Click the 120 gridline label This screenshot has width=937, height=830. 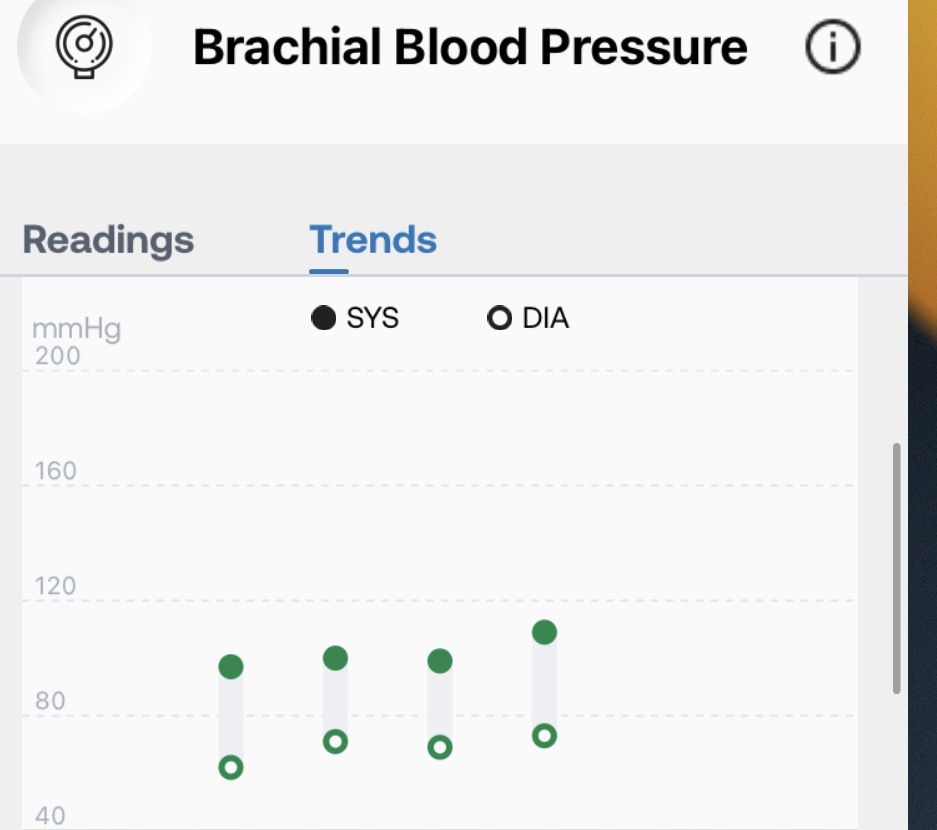56,586
